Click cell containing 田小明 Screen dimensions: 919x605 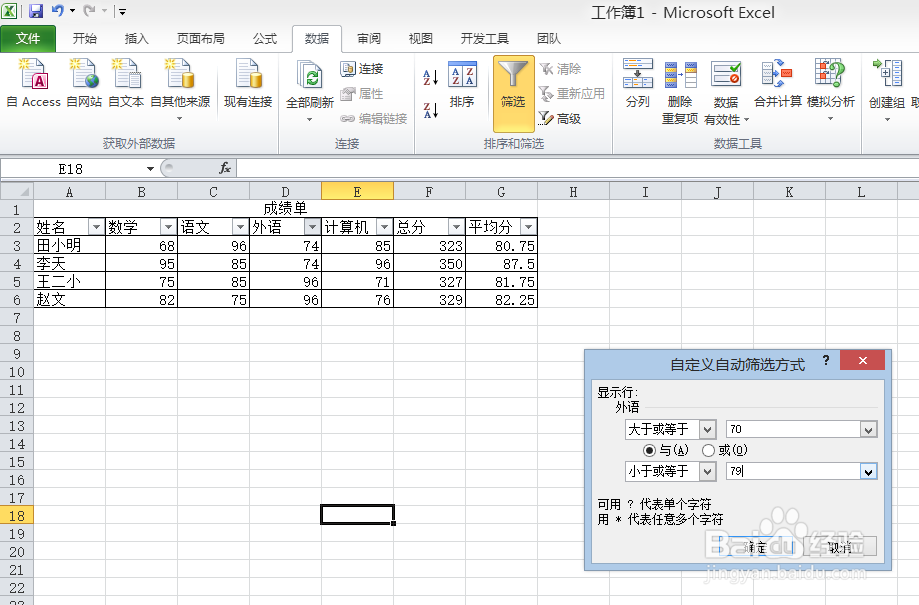(69, 245)
